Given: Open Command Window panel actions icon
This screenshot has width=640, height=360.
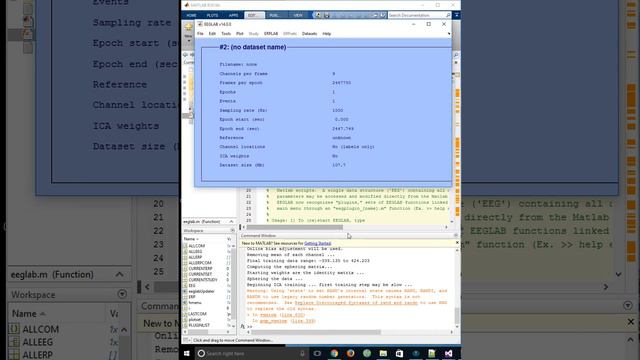Looking at the screenshot, I should 456,236.
